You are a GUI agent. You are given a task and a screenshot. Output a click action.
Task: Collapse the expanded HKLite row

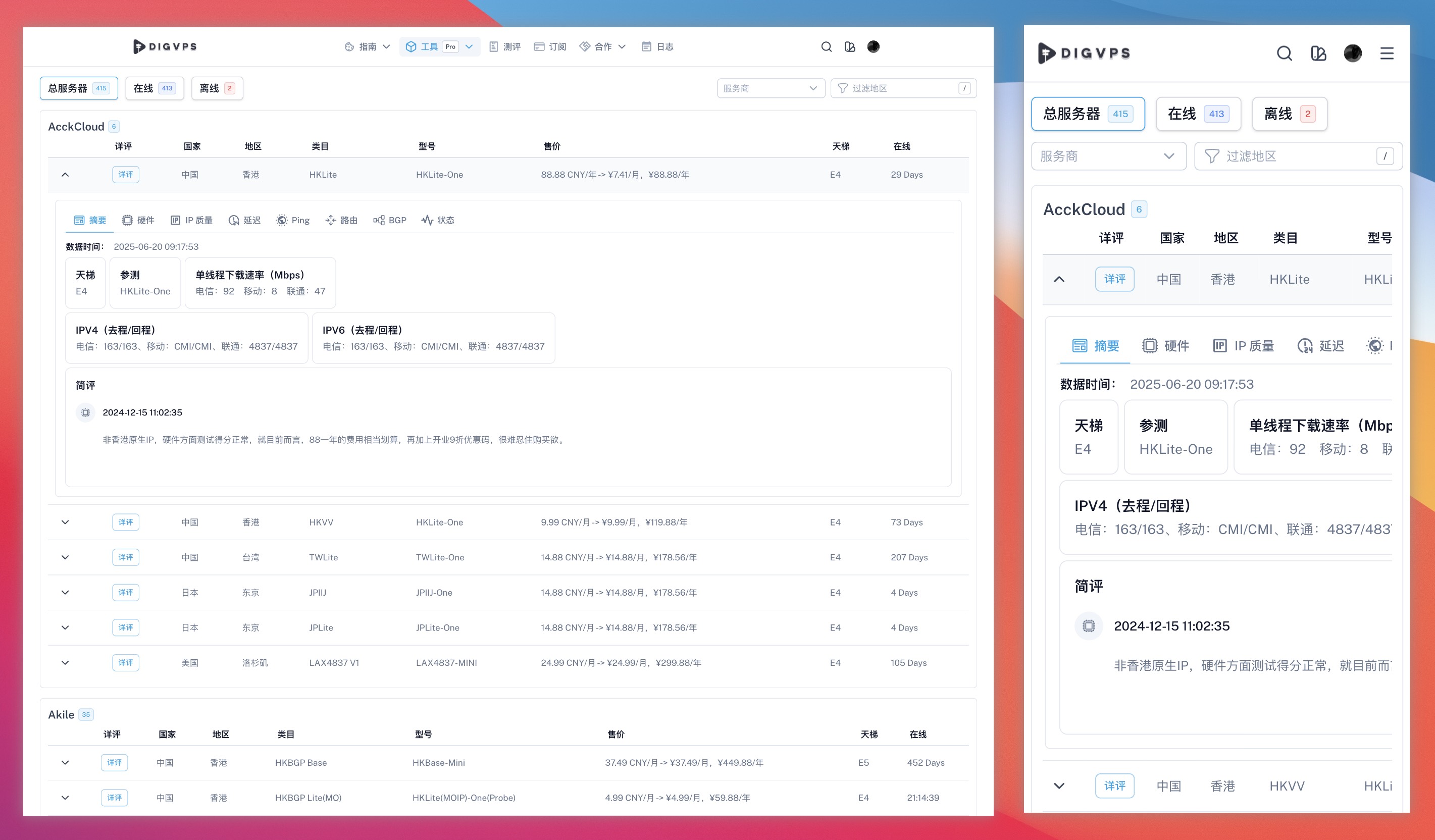point(65,175)
